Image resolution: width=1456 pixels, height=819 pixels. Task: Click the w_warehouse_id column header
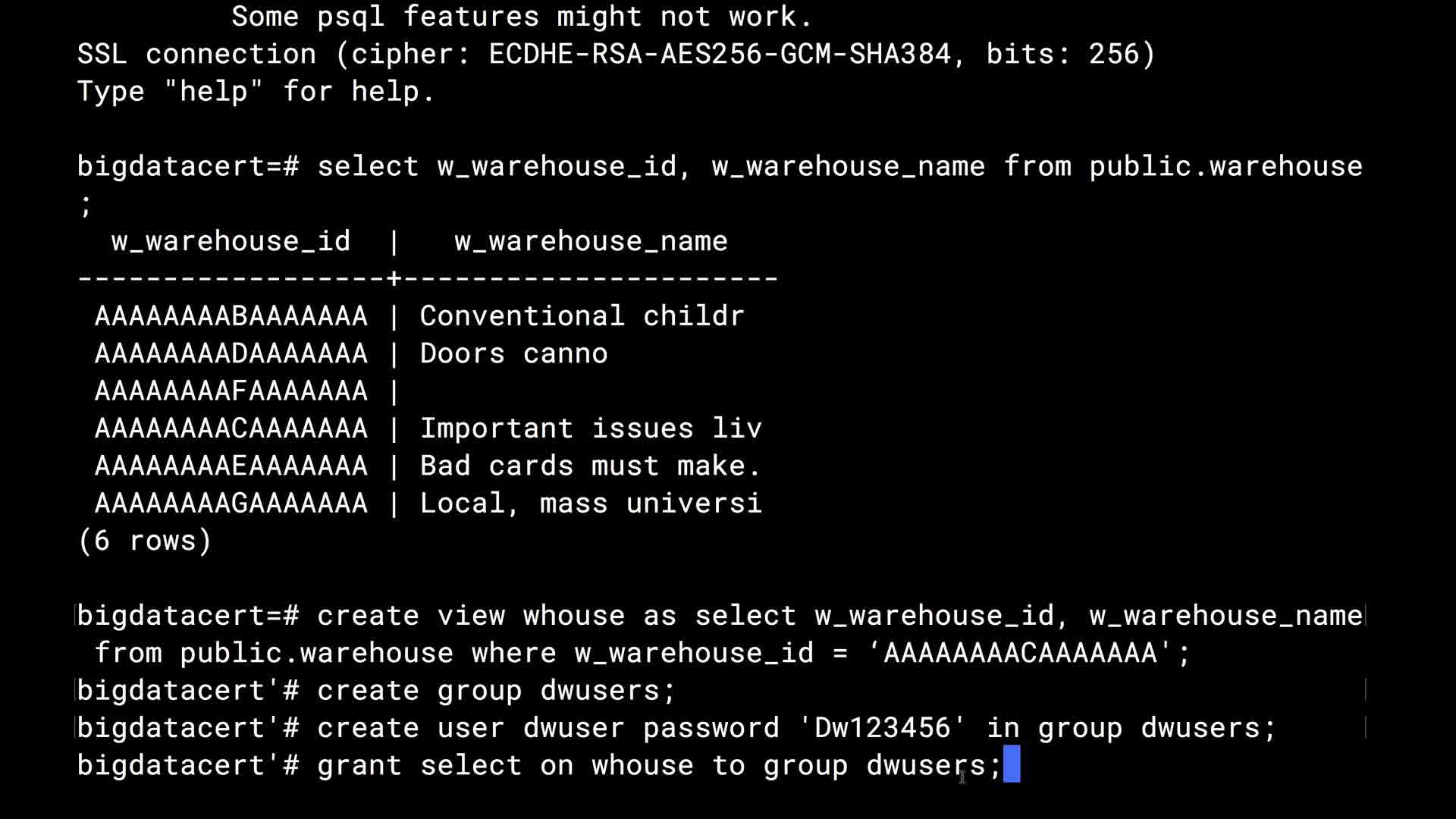pos(231,241)
